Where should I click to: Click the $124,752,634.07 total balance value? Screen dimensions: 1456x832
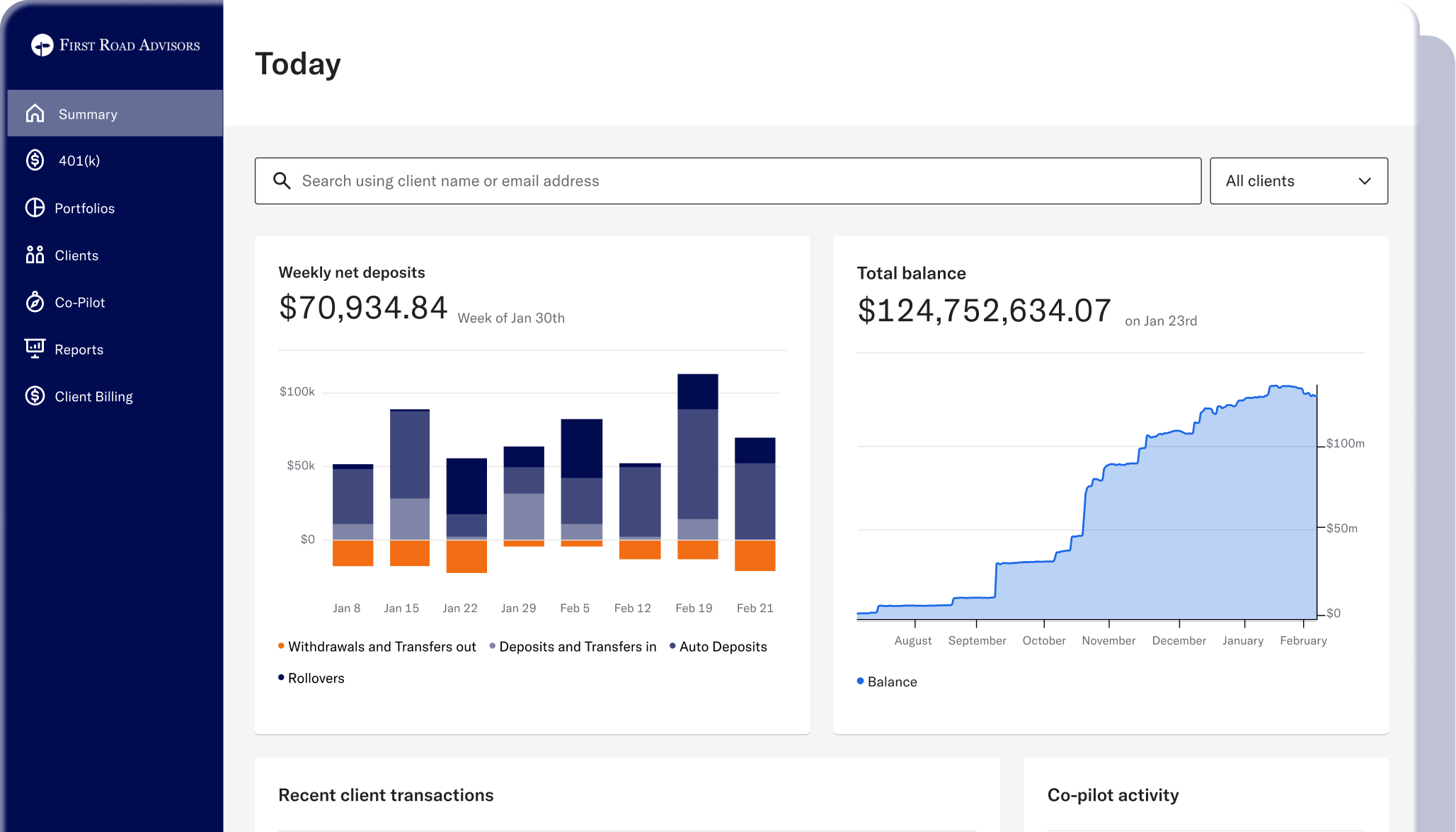point(984,311)
